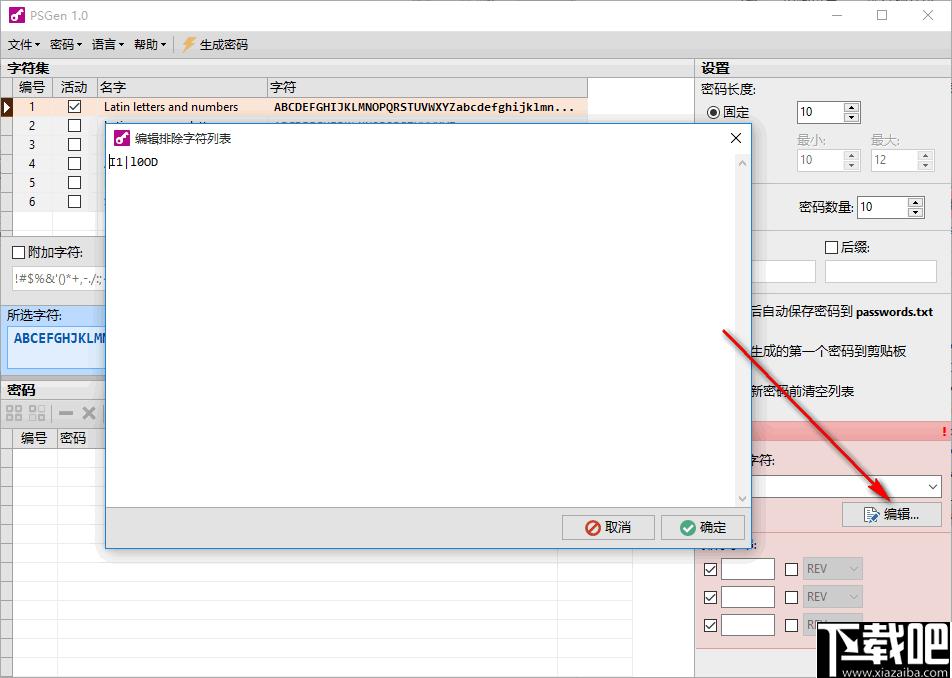Click the 所选字符 ABCEFGHJKLM text box
The image size is (952, 678).
[56, 346]
